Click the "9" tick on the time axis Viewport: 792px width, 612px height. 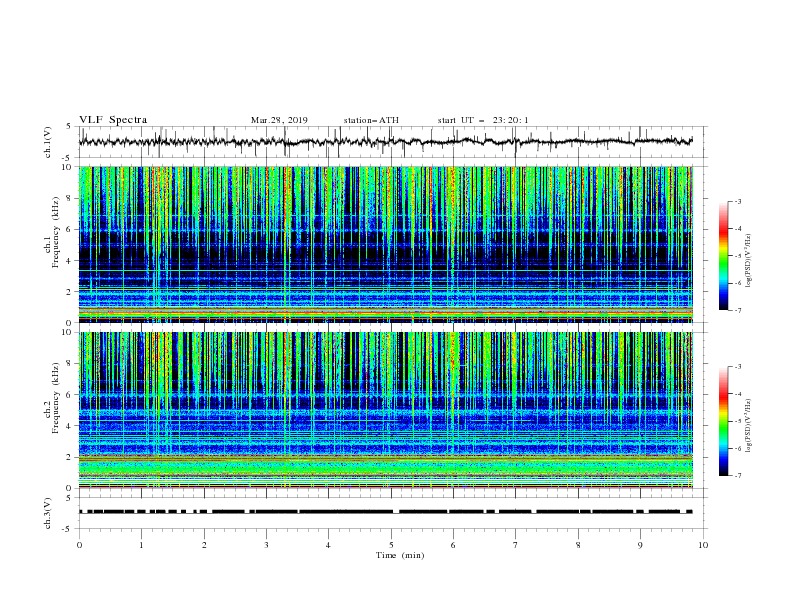tap(640, 545)
